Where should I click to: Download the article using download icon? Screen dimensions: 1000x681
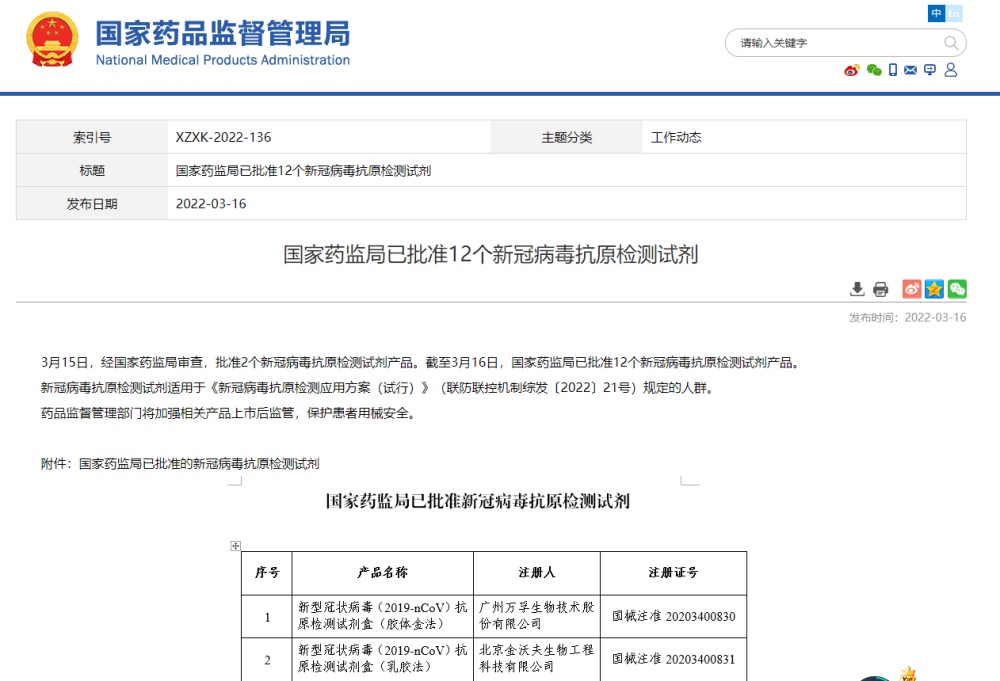pyautogui.click(x=857, y=289)
